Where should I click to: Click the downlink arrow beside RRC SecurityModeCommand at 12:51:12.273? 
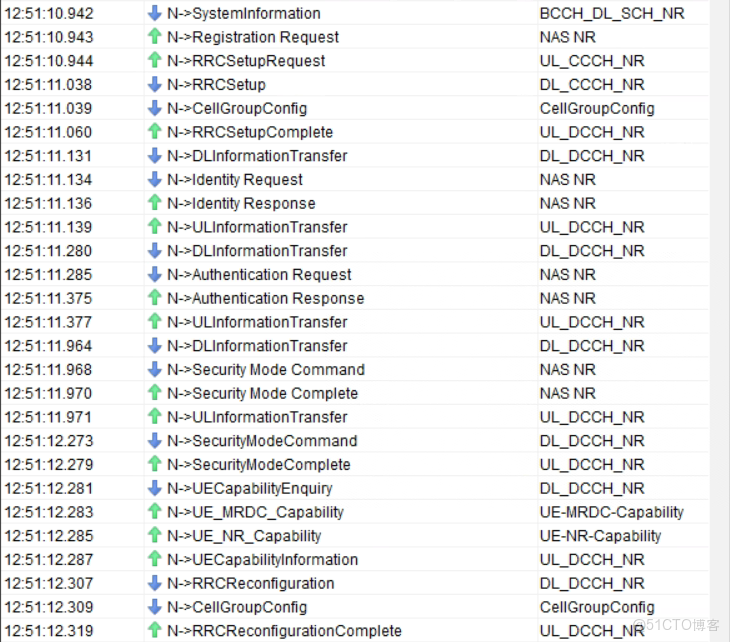155,440
